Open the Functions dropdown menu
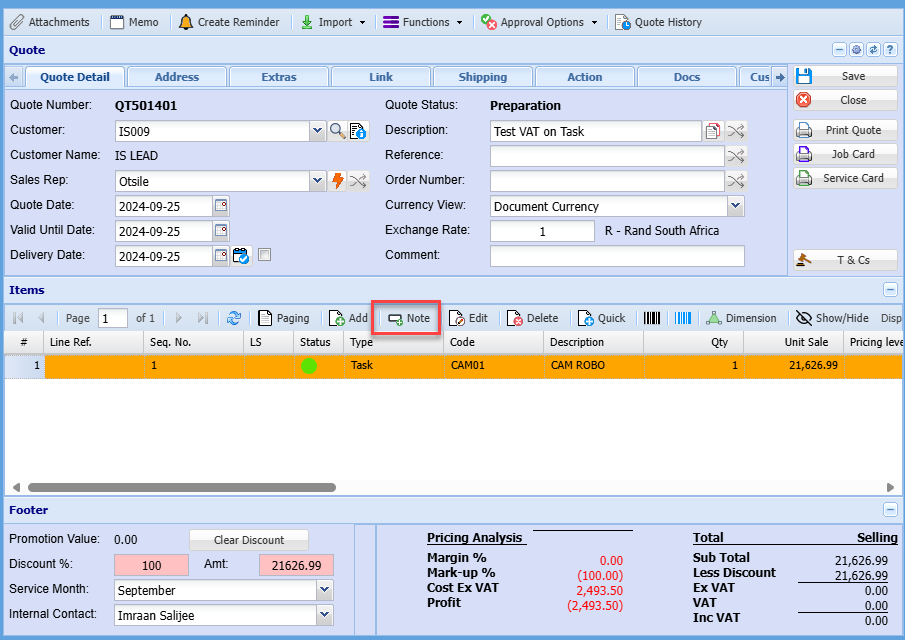 [423, 22]
